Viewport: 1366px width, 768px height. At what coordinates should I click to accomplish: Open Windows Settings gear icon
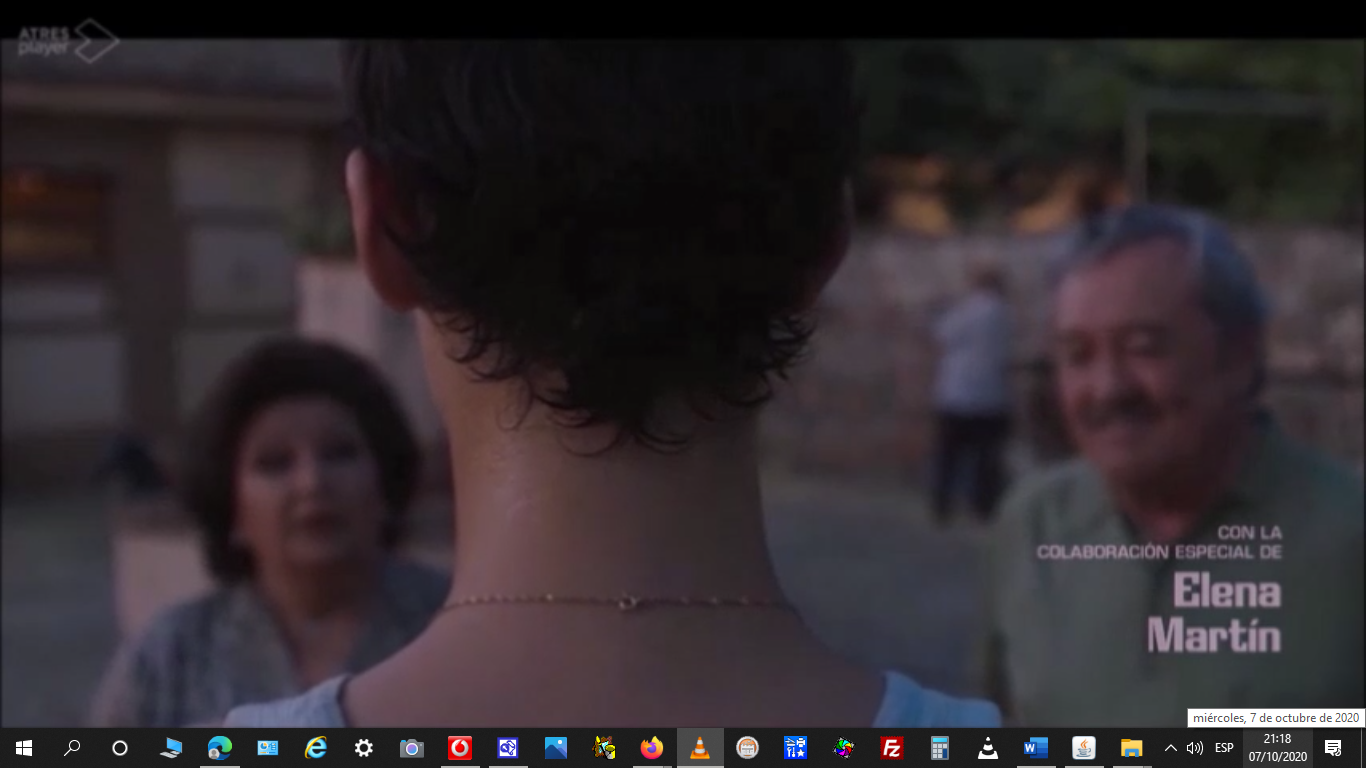(x=363, y=748)
